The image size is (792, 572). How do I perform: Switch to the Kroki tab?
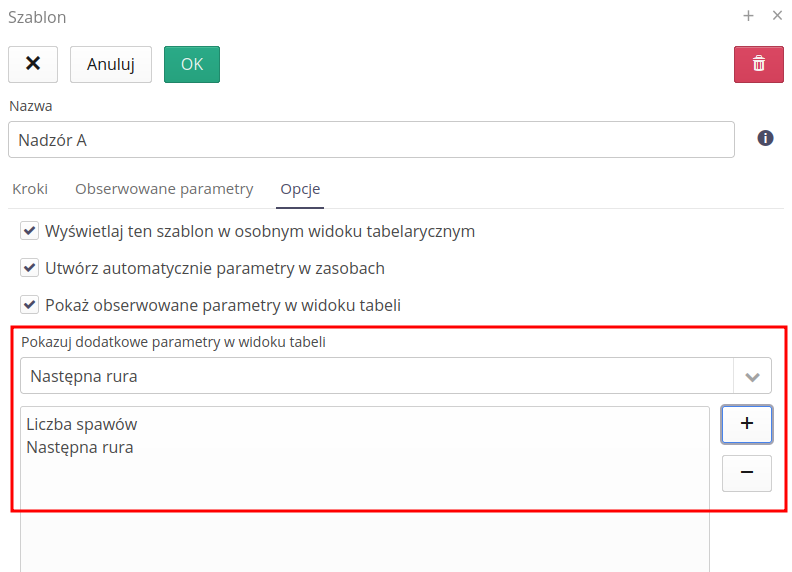tap(30, 189)
